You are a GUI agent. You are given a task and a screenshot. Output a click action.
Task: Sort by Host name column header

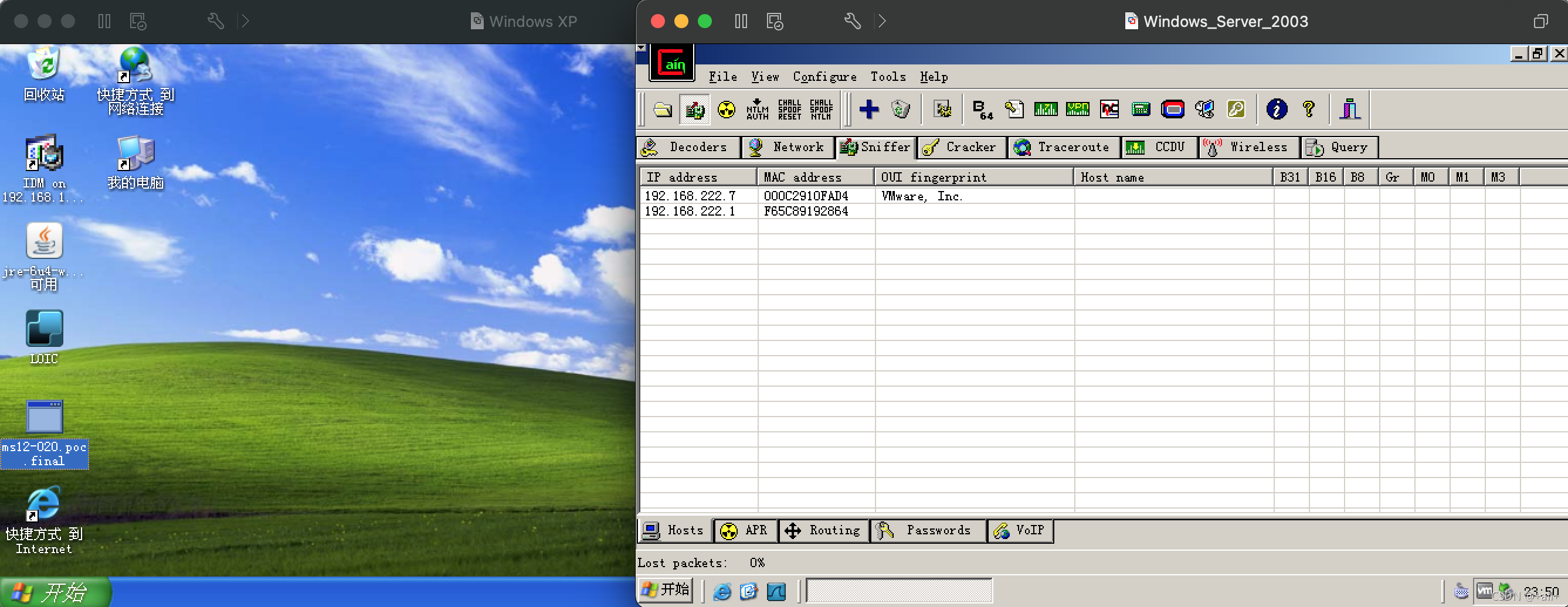click(x=1173, y=177)
